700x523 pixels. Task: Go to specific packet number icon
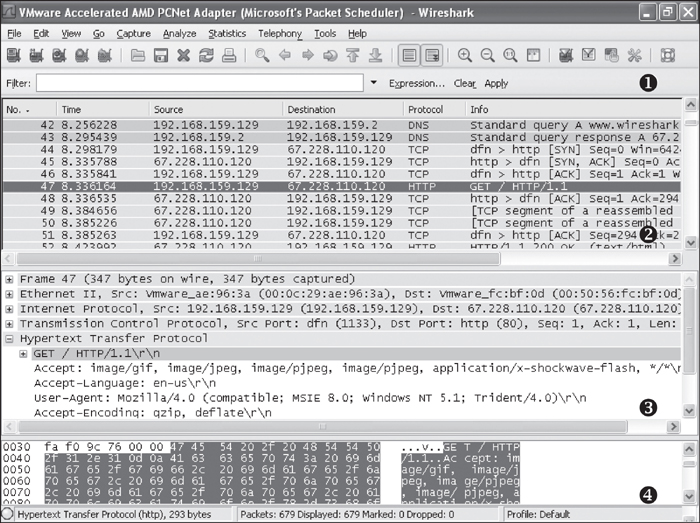tap(330, 56)
